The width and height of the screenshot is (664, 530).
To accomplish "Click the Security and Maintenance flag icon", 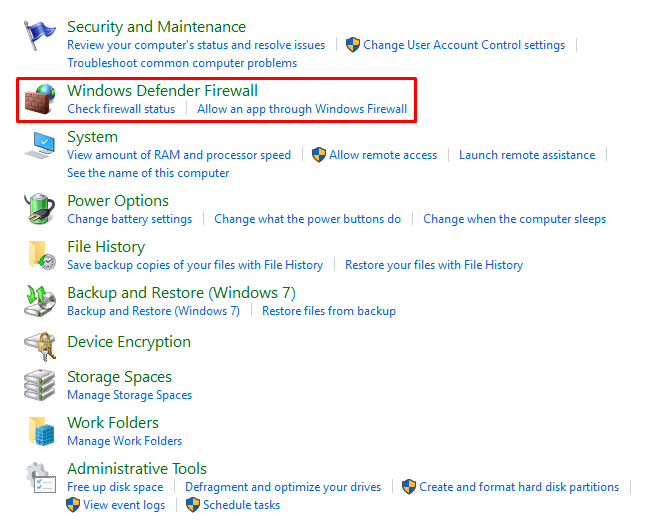I will pyautogui.click(x=39, y=36).
